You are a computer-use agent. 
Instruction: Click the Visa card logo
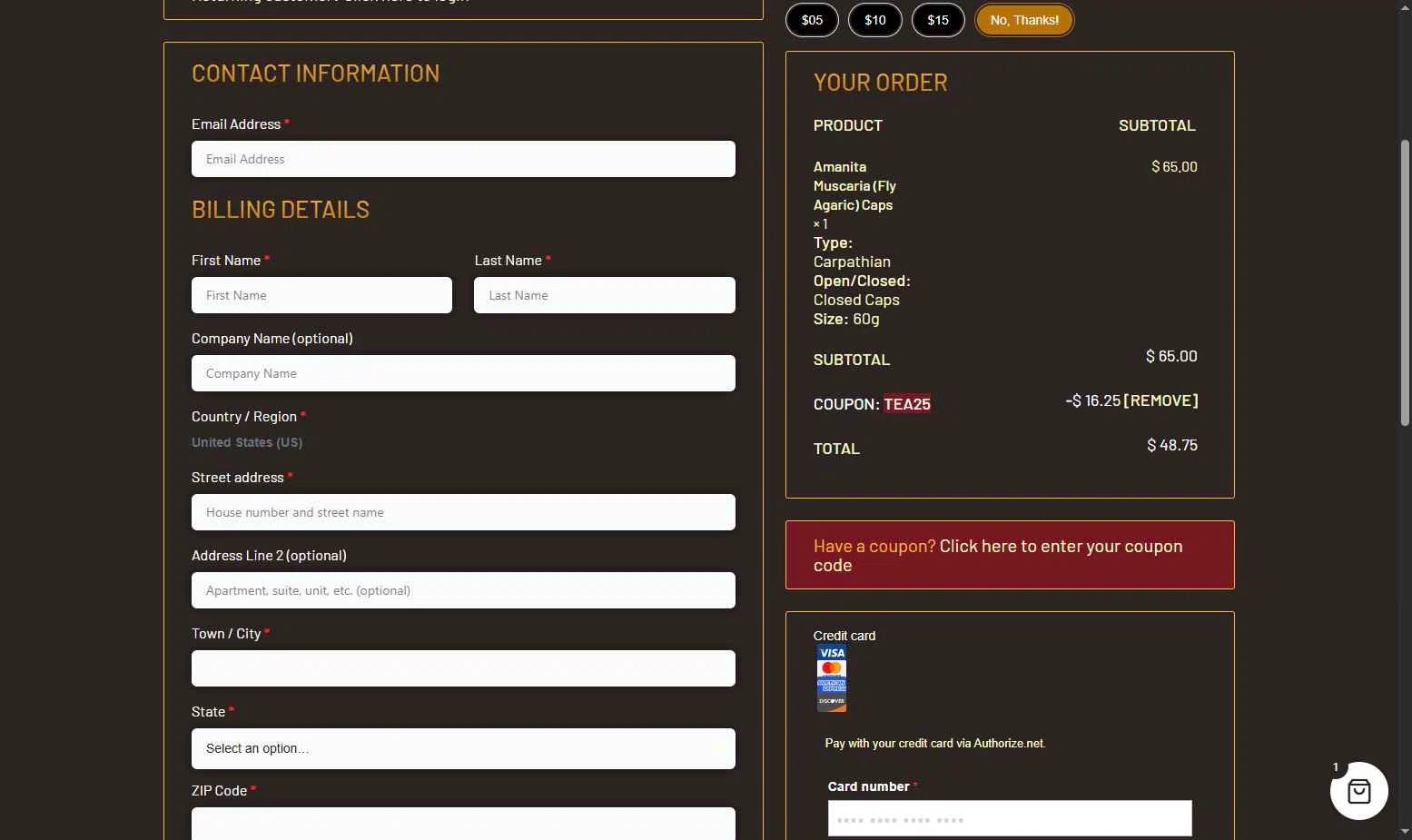pos(832,653)
